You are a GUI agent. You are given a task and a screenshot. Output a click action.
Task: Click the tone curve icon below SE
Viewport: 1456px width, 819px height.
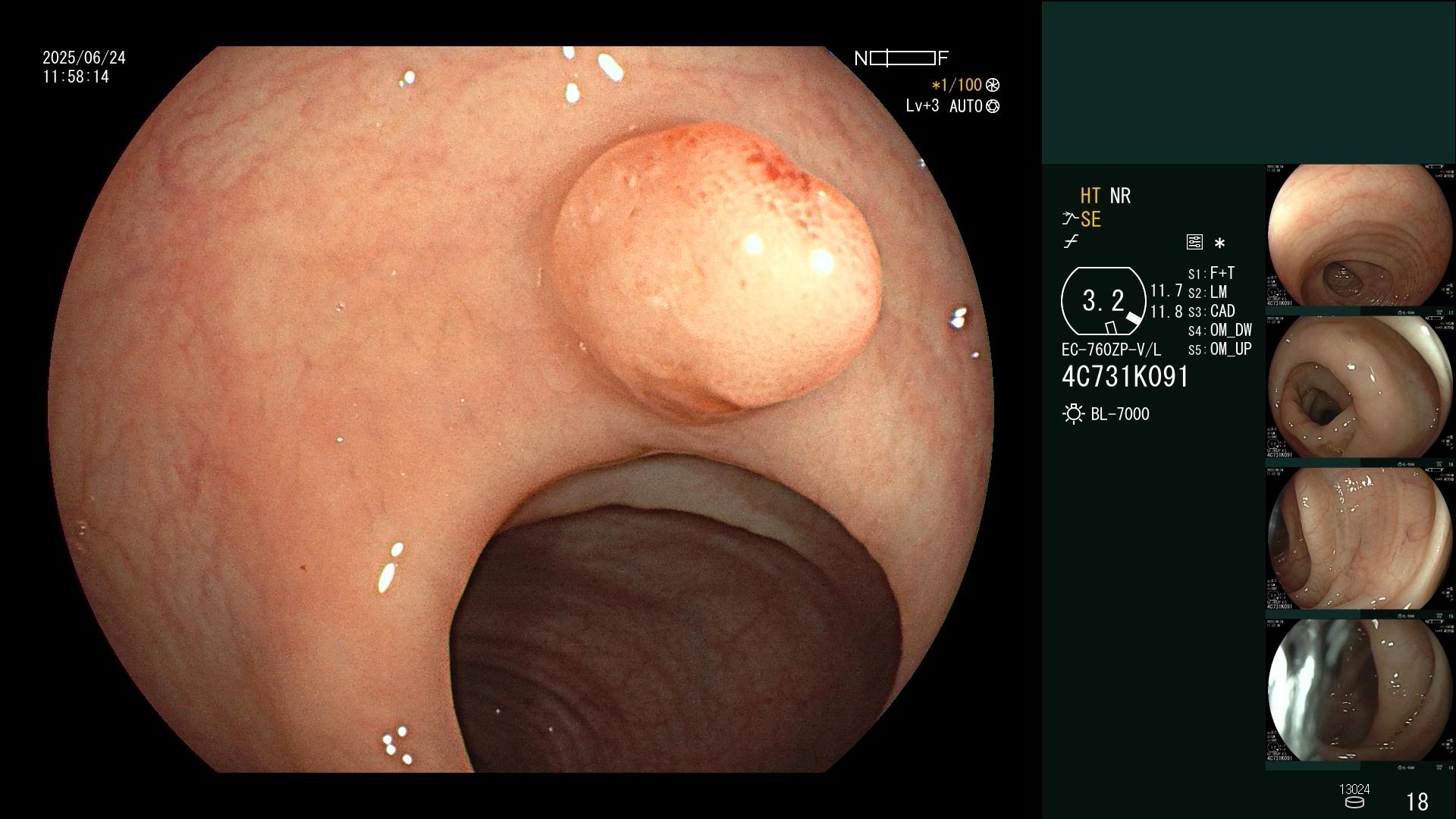pyautogui.click(x=1071, y=242)
